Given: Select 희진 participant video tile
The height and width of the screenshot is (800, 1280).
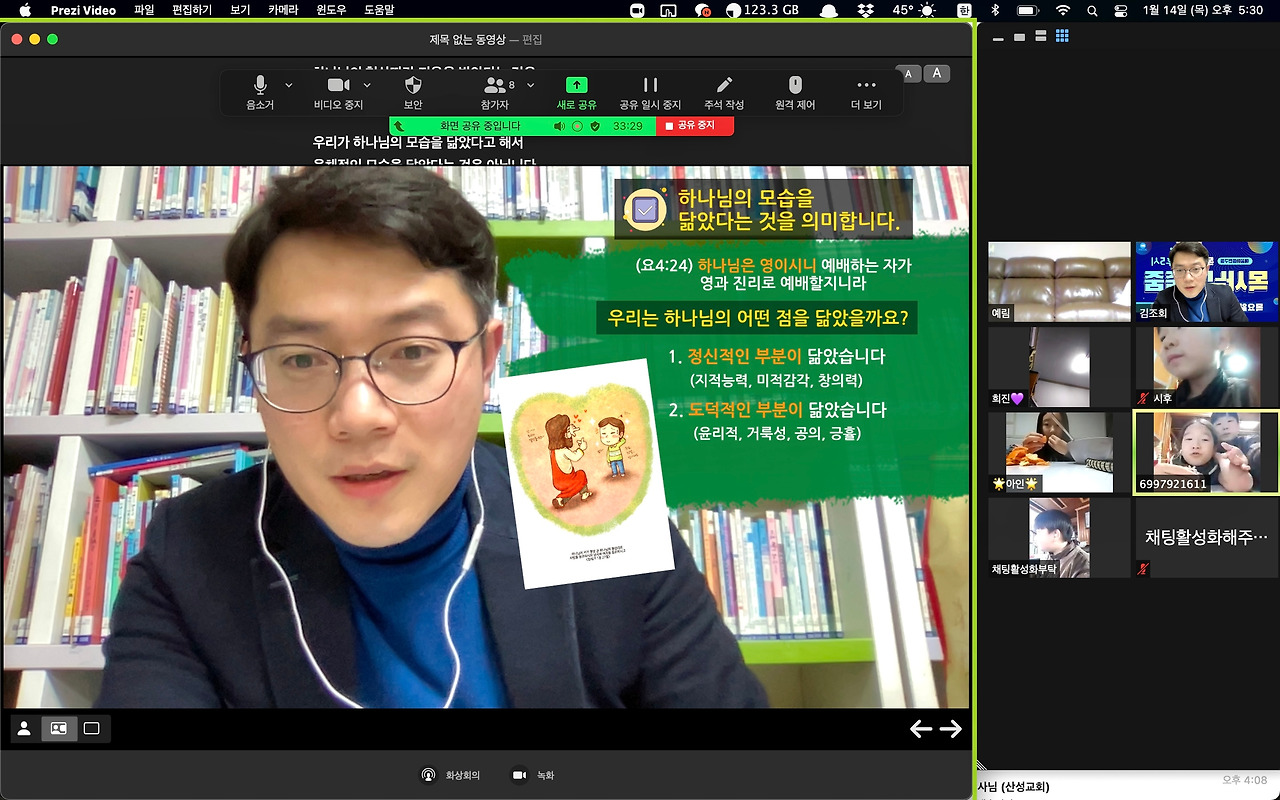Looking at the screenshot, I should click(x=1059, y=367).
